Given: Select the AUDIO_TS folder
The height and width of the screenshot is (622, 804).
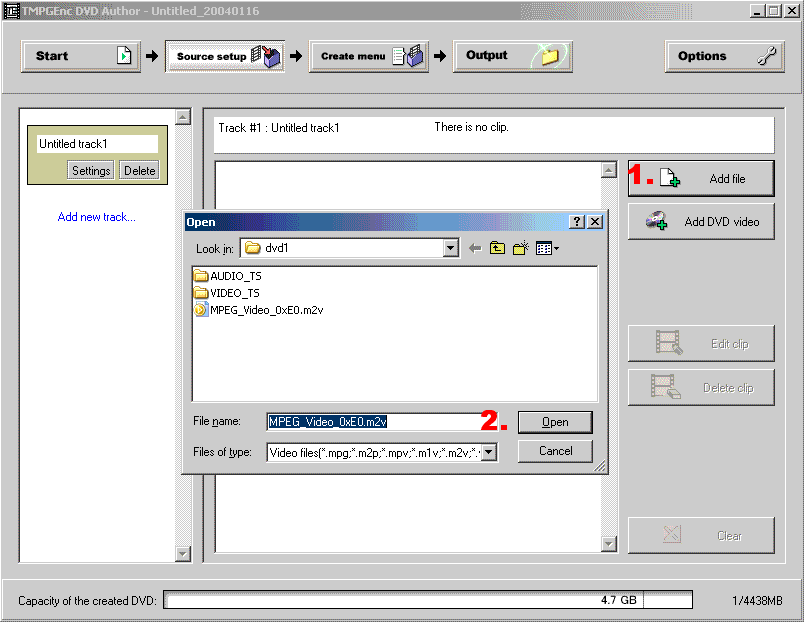Looking at the screenshot, I should 228,276.
